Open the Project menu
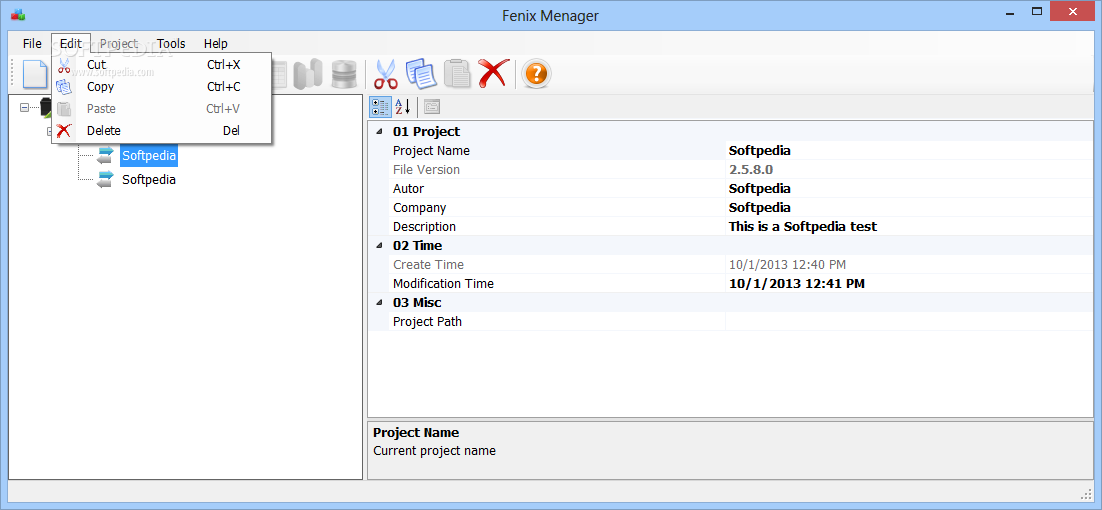The width and height of the screenshot is (1102, 510). [x=119, y=44]
